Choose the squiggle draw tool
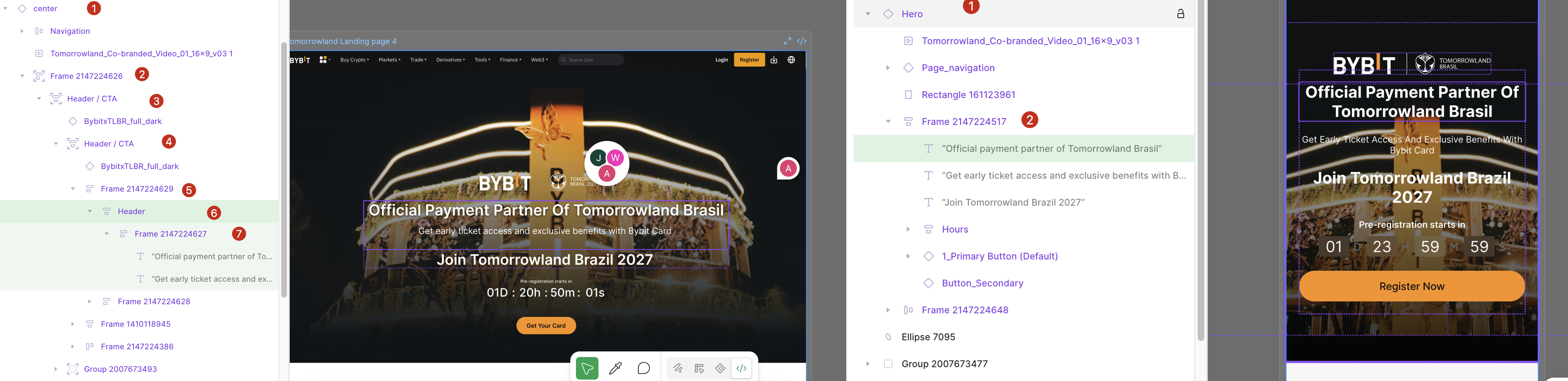 (677, 368)
